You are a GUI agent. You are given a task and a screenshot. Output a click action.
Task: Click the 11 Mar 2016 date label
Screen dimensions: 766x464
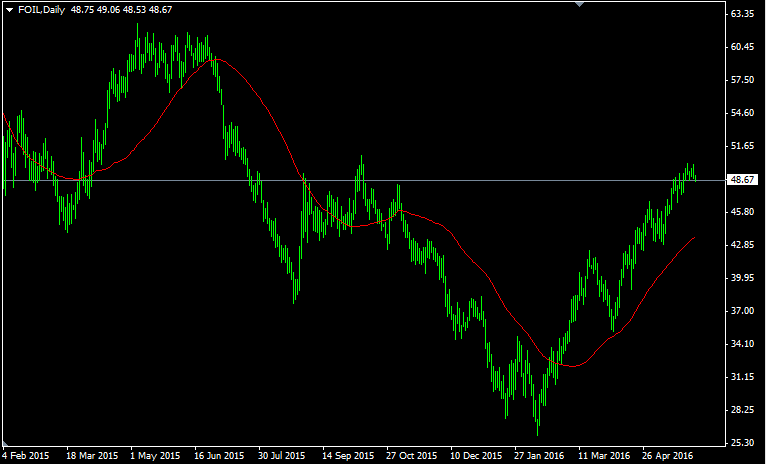coord(604,456)
